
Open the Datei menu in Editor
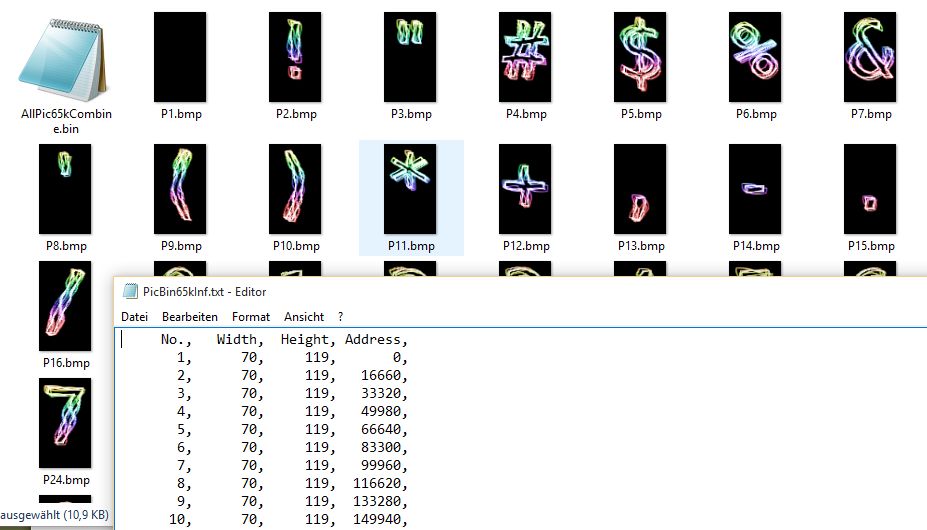(x=134, y=316)
